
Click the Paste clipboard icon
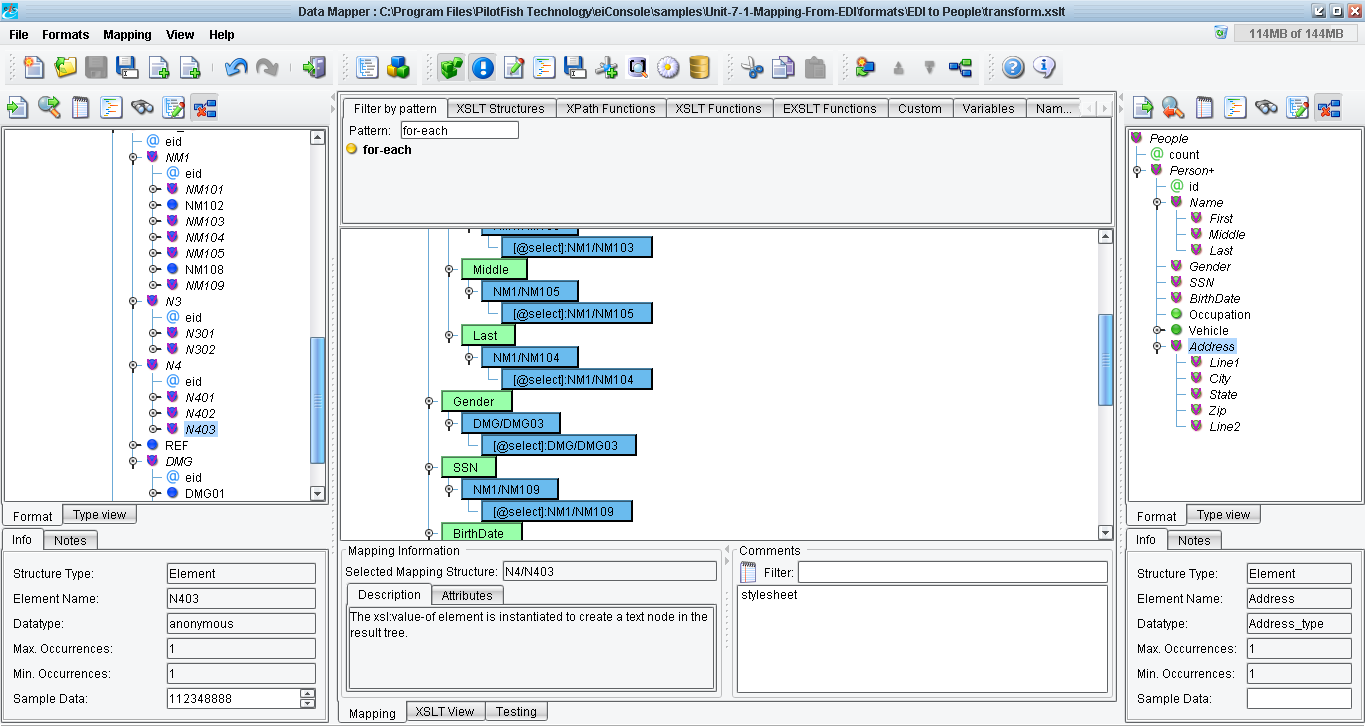(x=815, y=67)
